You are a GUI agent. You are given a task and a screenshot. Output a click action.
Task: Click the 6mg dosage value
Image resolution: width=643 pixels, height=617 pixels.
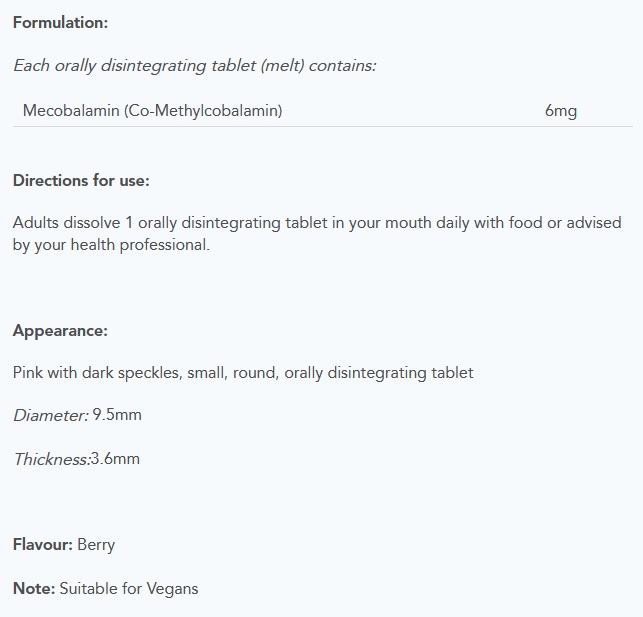[561, 111]
